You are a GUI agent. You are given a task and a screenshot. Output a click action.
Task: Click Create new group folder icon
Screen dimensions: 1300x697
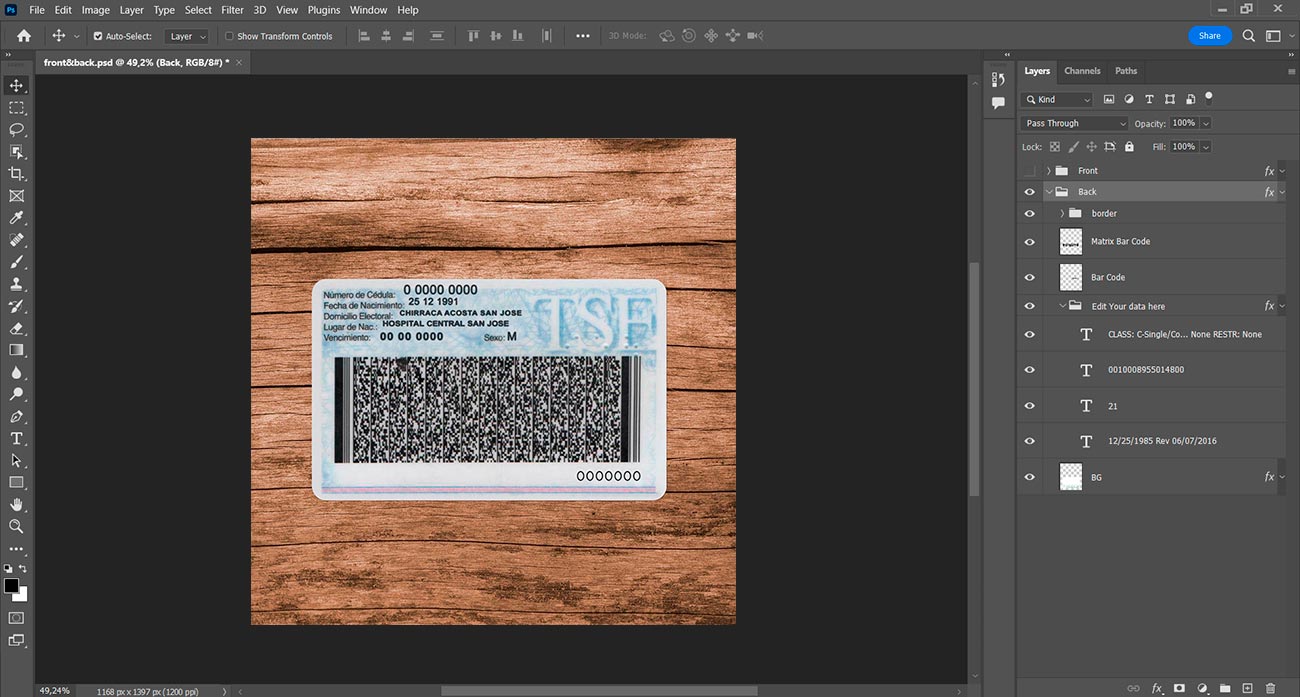pyautogui.click(x=1225, y=688)
